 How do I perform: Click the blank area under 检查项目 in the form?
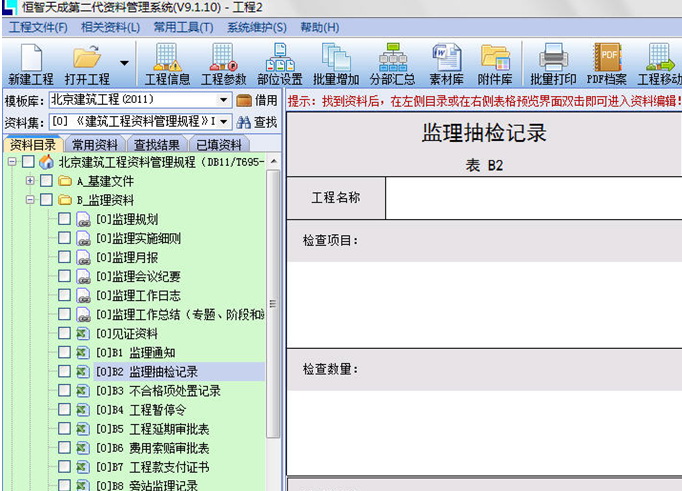point(484,304)
